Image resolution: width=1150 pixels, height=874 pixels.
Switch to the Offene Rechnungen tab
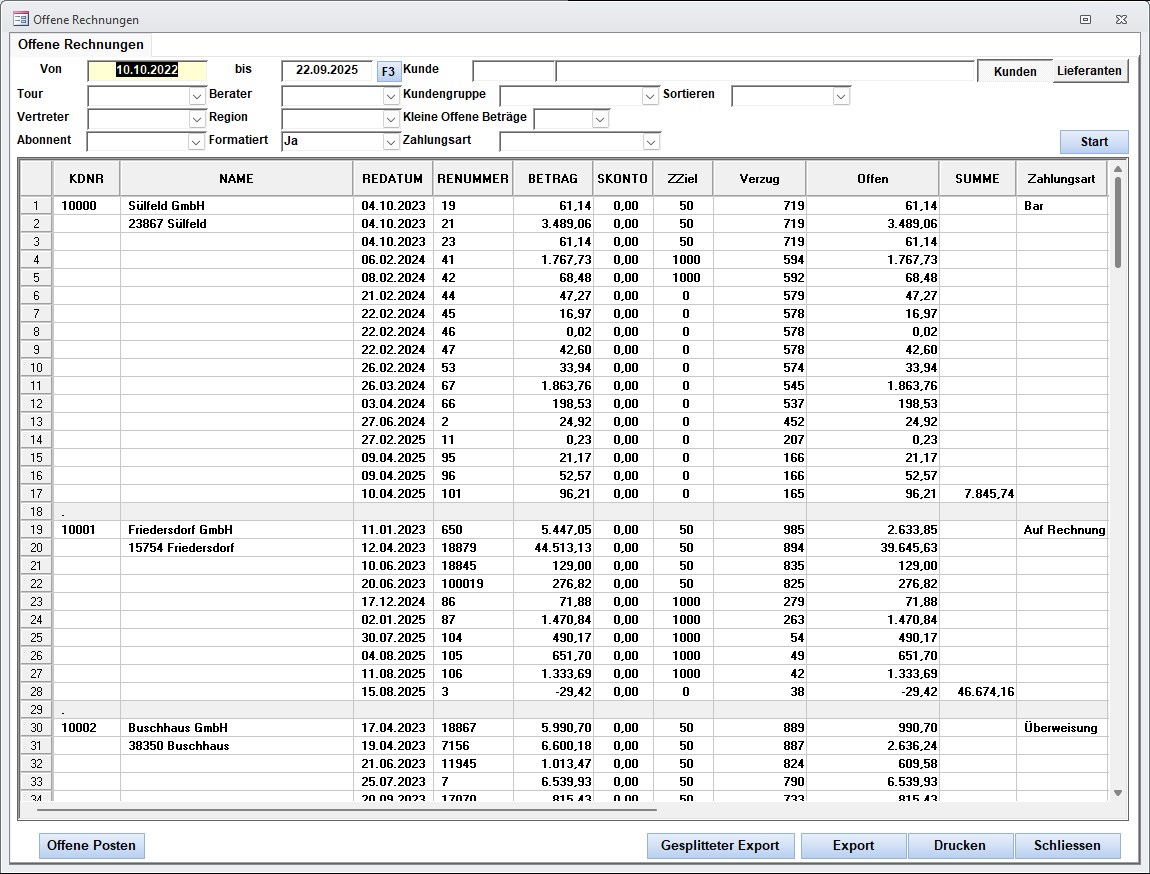click(x=81, y=45)
